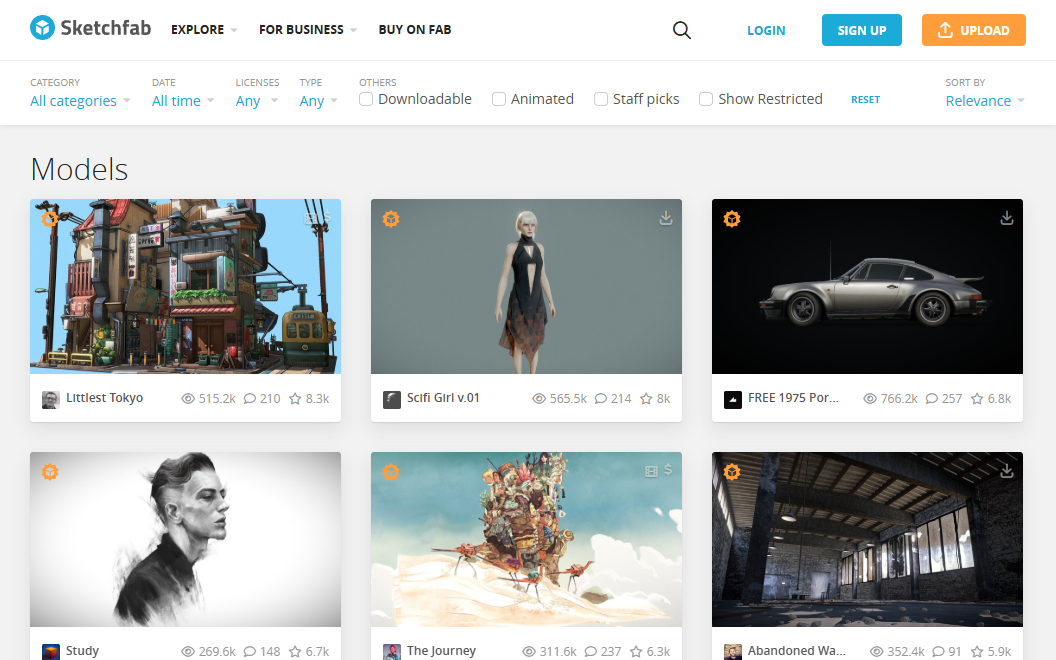Open the Sort by Relevance dropdown
Image resolution: width=1056 pixels, height=660 pixels.
pyautogui.click(x=985, y=101)
